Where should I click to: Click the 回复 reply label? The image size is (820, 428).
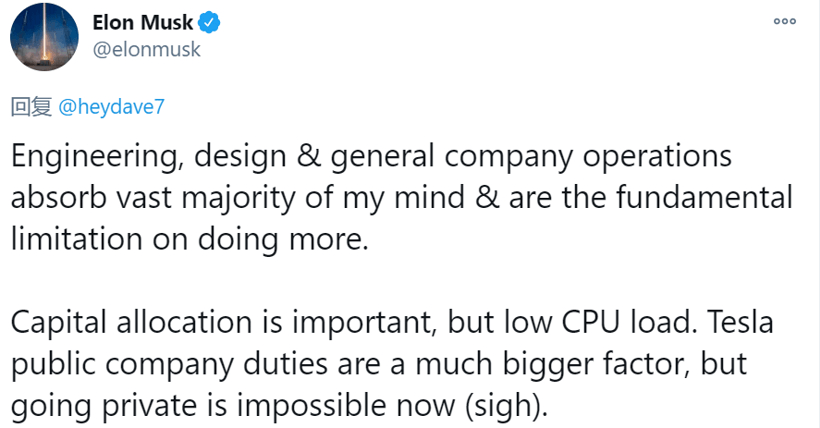click(x=31, y=107)
